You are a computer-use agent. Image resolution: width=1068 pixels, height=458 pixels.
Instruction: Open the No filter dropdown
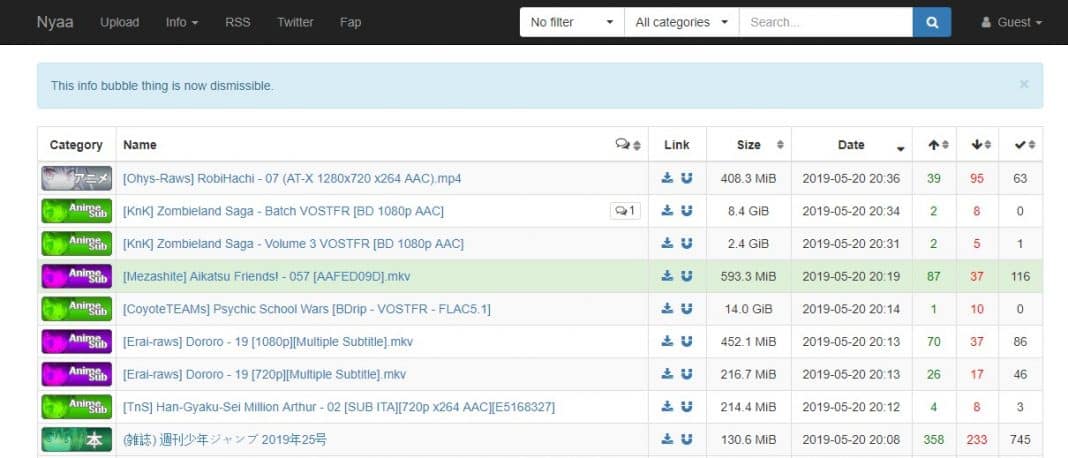[x=572, y=22]
